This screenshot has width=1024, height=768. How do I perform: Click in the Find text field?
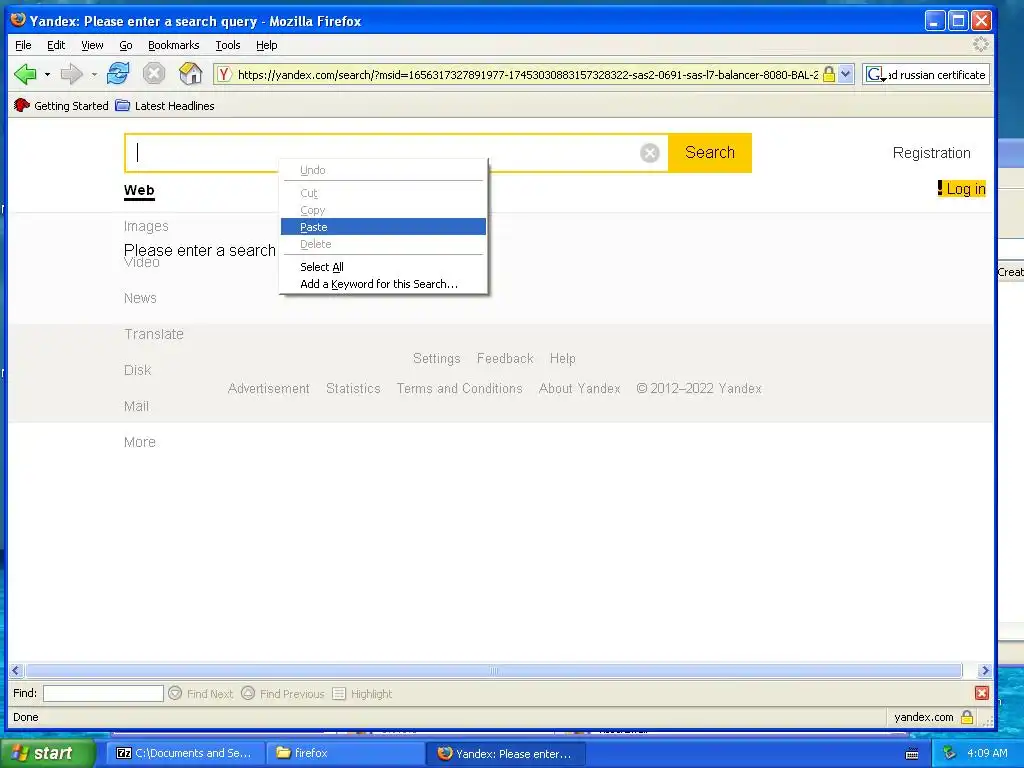tap(103, 693)
